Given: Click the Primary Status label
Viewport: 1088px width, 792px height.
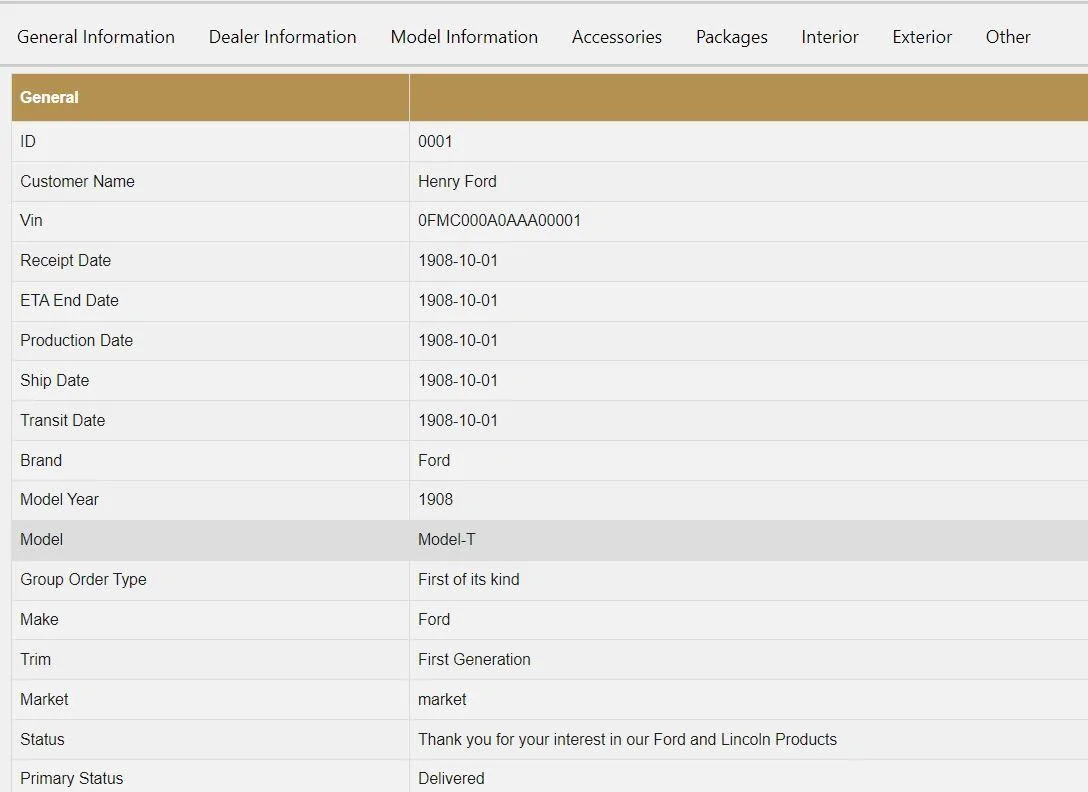Looking at the screenshot, I should (x=71, y=779).
